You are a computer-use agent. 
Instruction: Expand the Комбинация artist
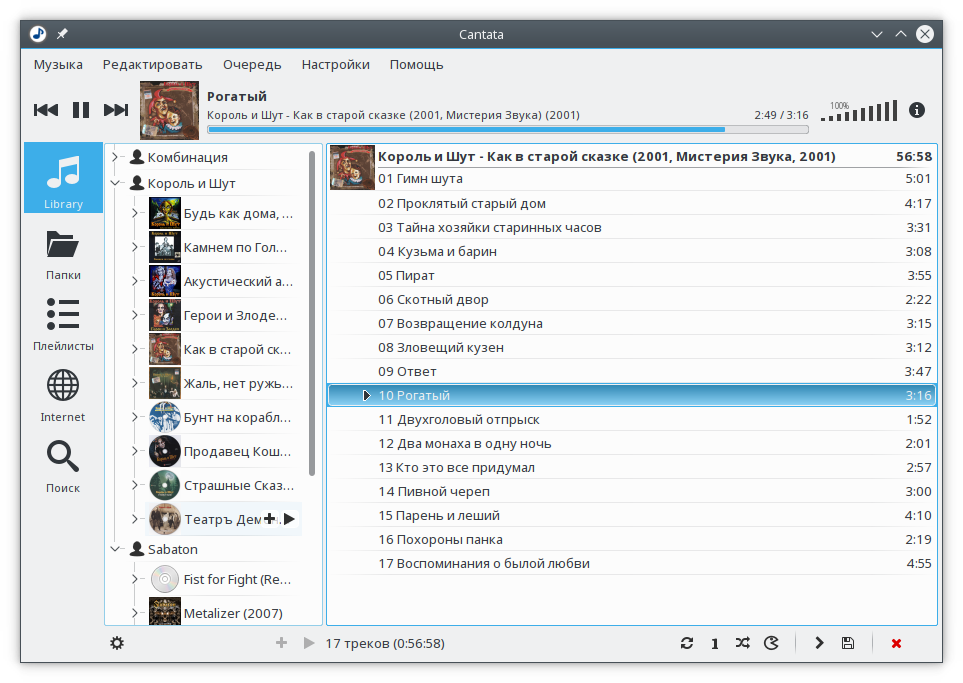tap(115, 157)
